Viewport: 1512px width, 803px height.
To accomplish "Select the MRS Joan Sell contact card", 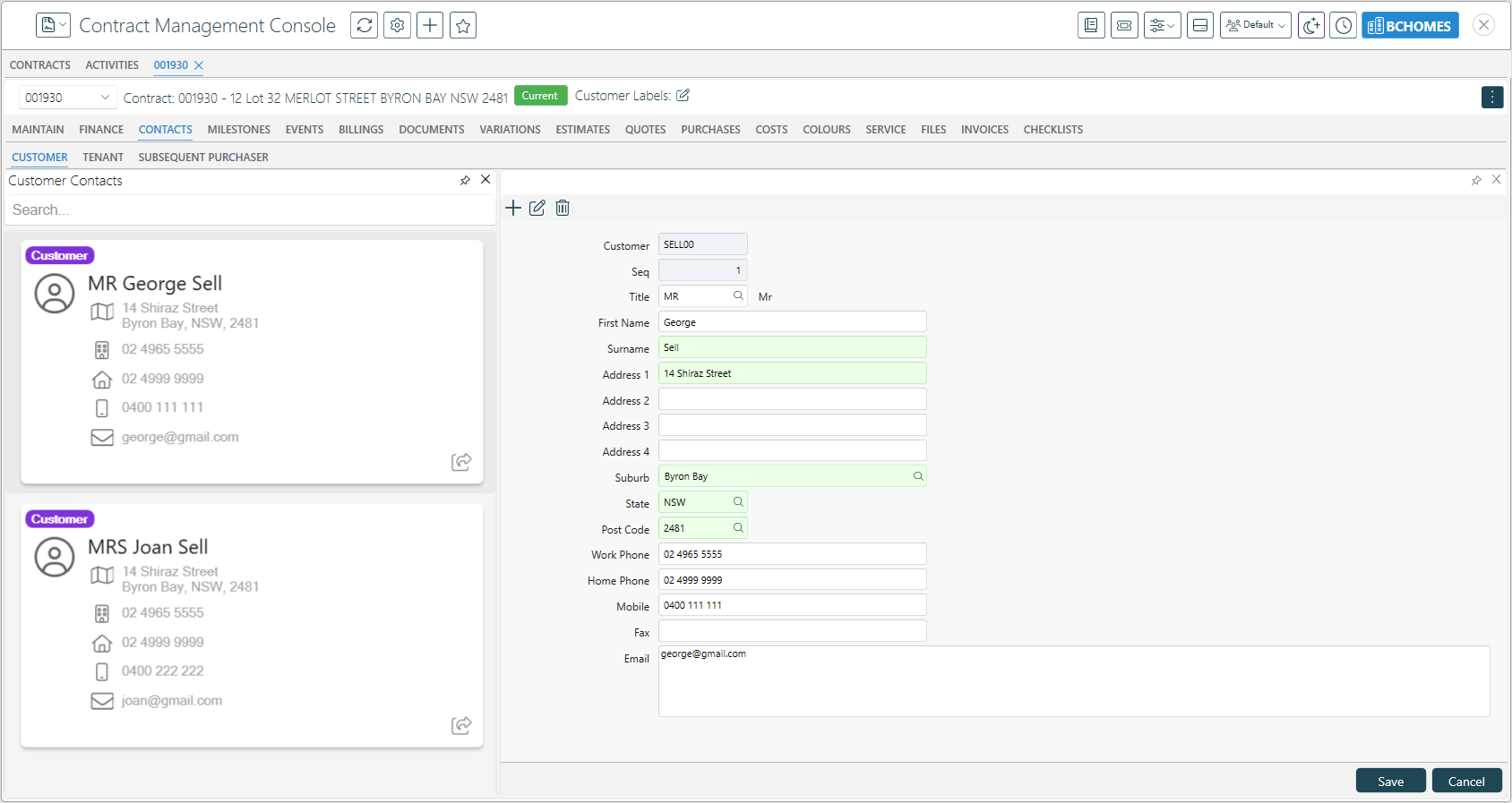I will click(x=252, y=625).
